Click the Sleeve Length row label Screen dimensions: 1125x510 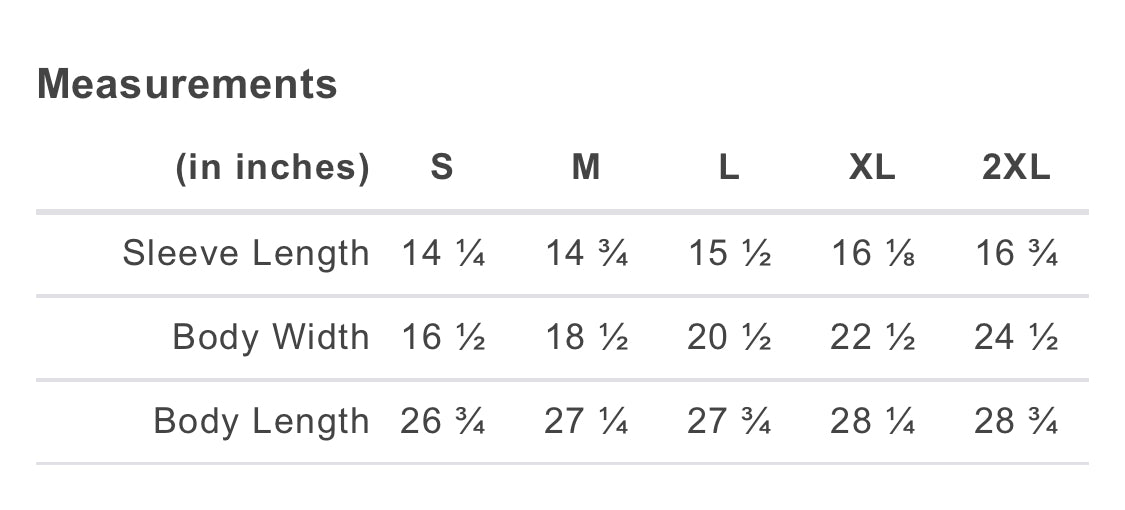[x=246, y=254]
